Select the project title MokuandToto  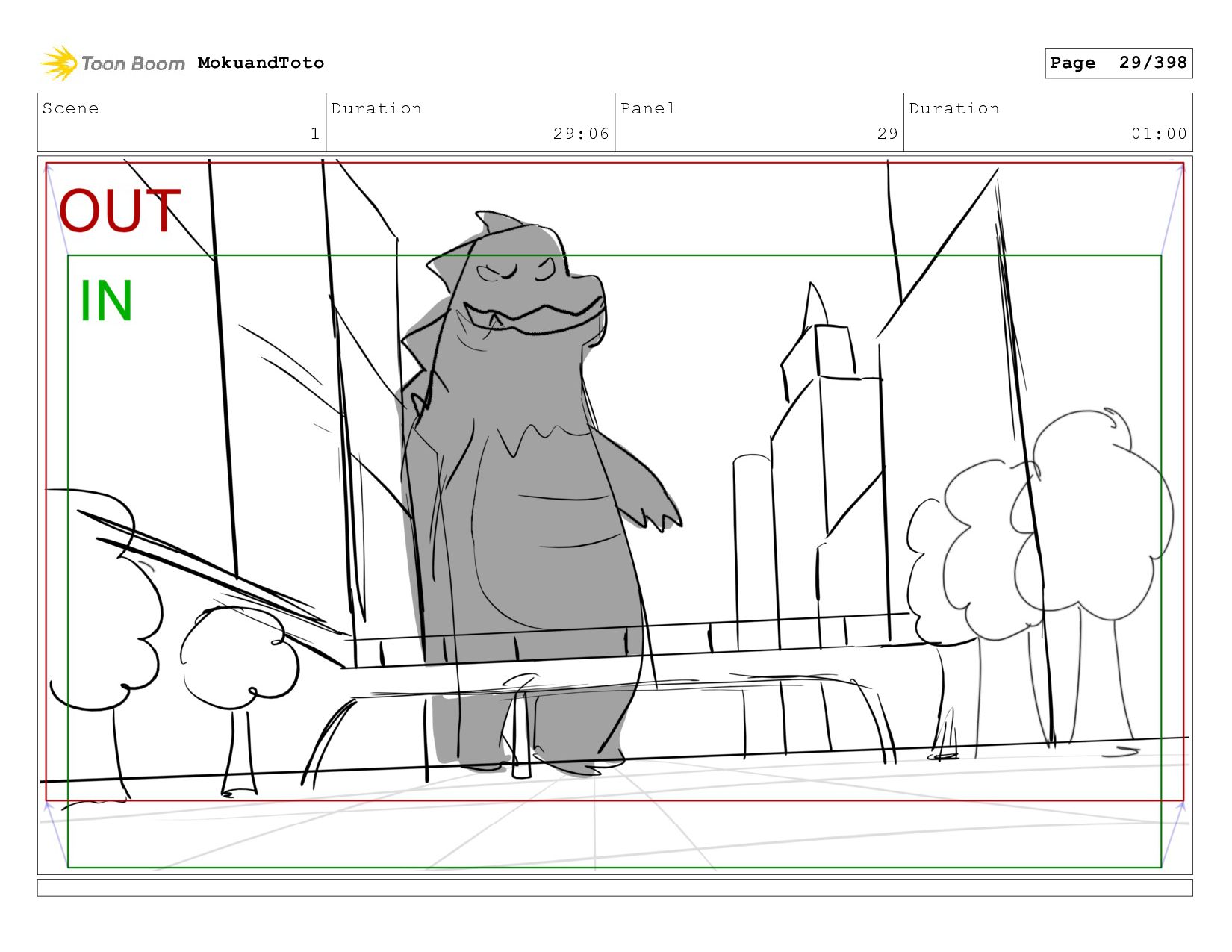click(261, 63)
